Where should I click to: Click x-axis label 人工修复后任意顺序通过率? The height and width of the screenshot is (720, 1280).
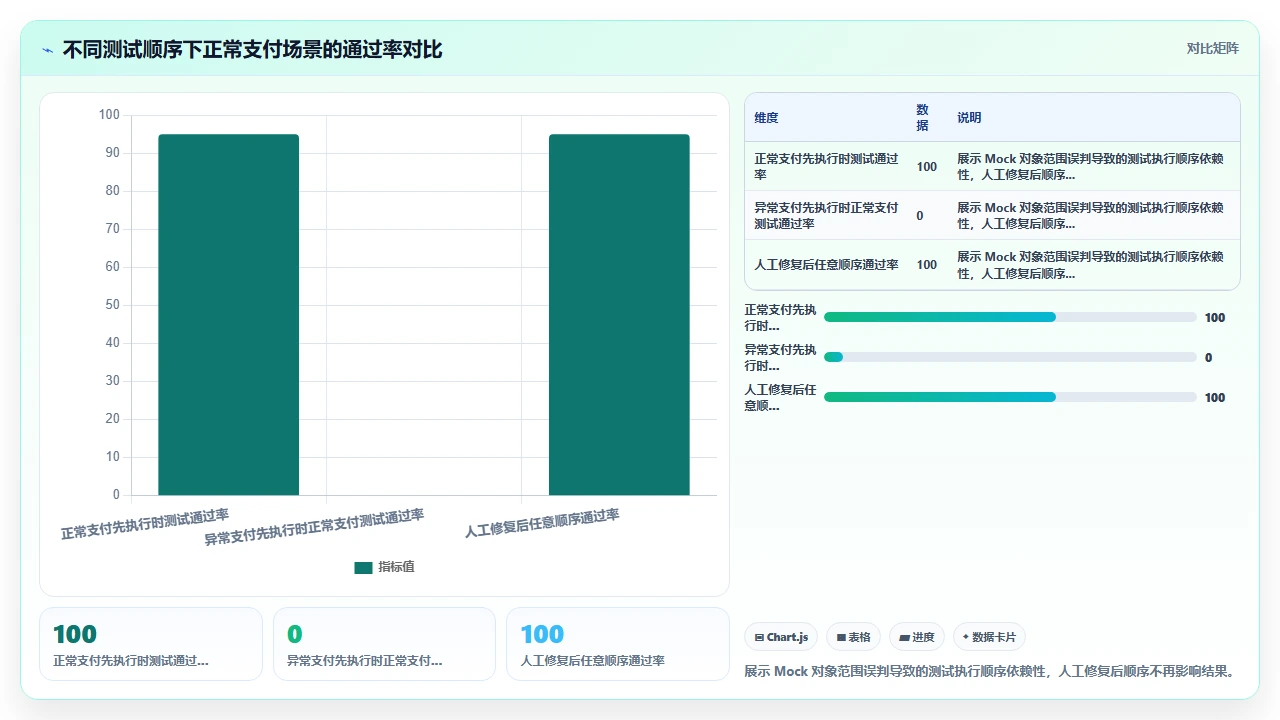(542, 523)
